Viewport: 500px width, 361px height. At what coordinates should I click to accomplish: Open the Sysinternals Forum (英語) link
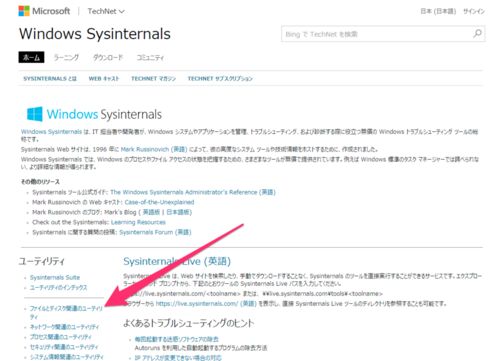click(x=155, y=232)
